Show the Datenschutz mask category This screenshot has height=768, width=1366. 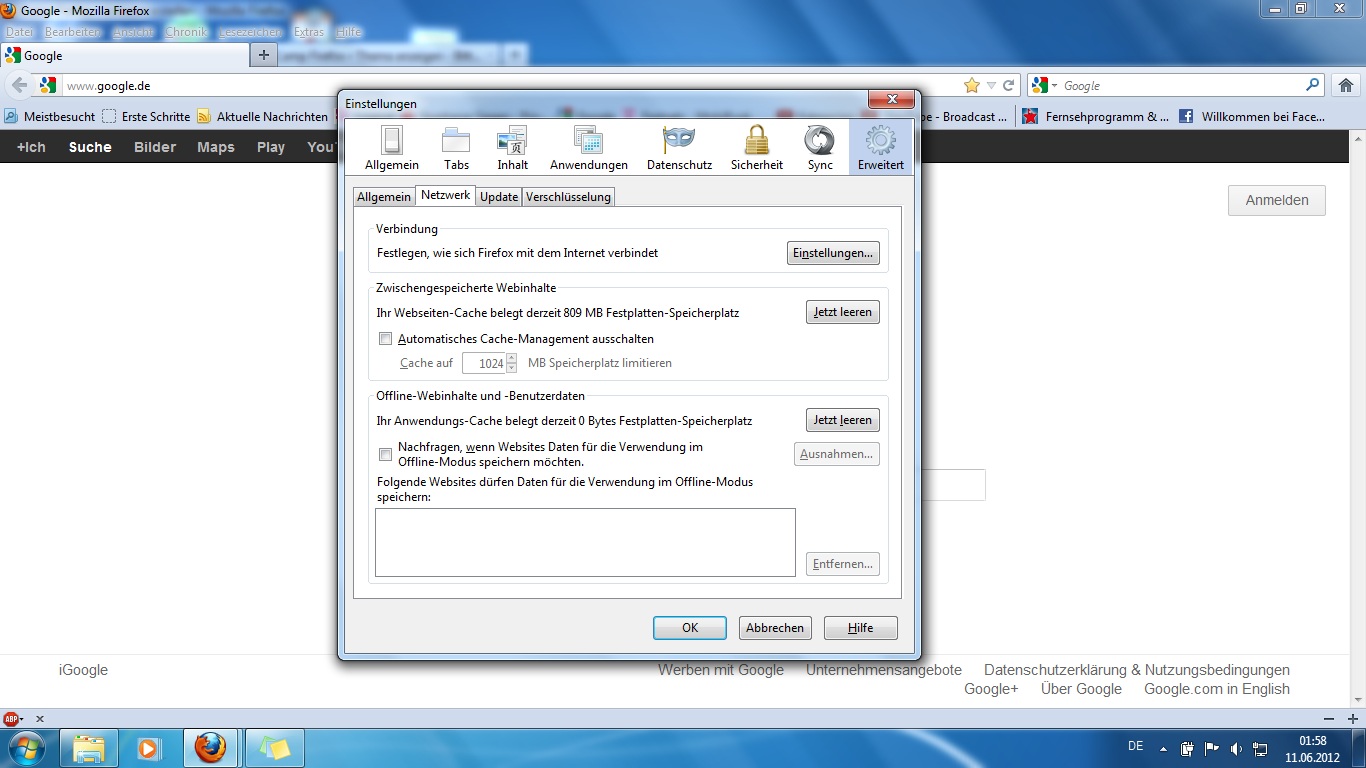pos(679,147)
